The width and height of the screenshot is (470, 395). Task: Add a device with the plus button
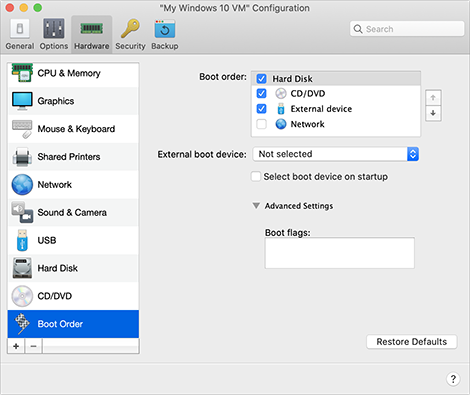point(16,346)
